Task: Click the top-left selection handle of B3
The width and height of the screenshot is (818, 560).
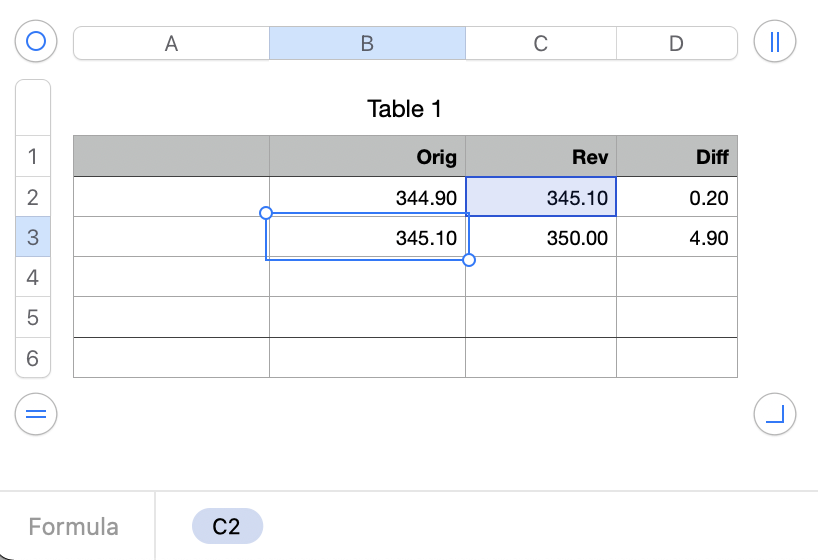Action: pos(266,213)
